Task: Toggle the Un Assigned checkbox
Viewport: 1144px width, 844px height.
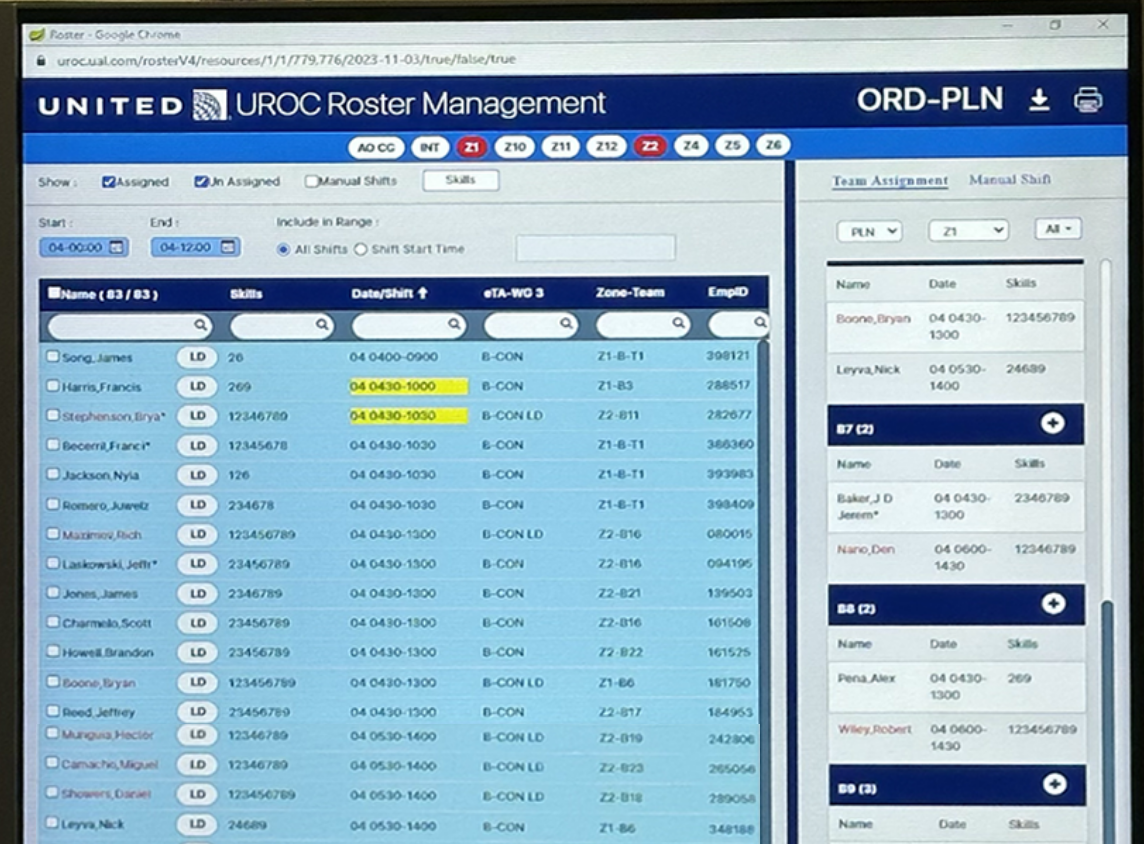Action: click(201, 181)
